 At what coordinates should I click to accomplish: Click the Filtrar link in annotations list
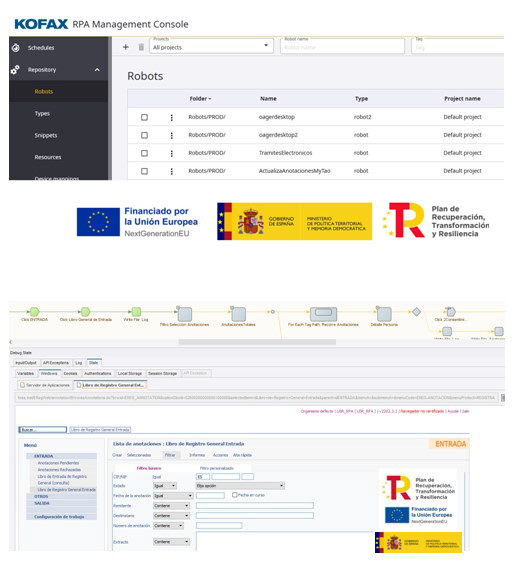[170, 455]
